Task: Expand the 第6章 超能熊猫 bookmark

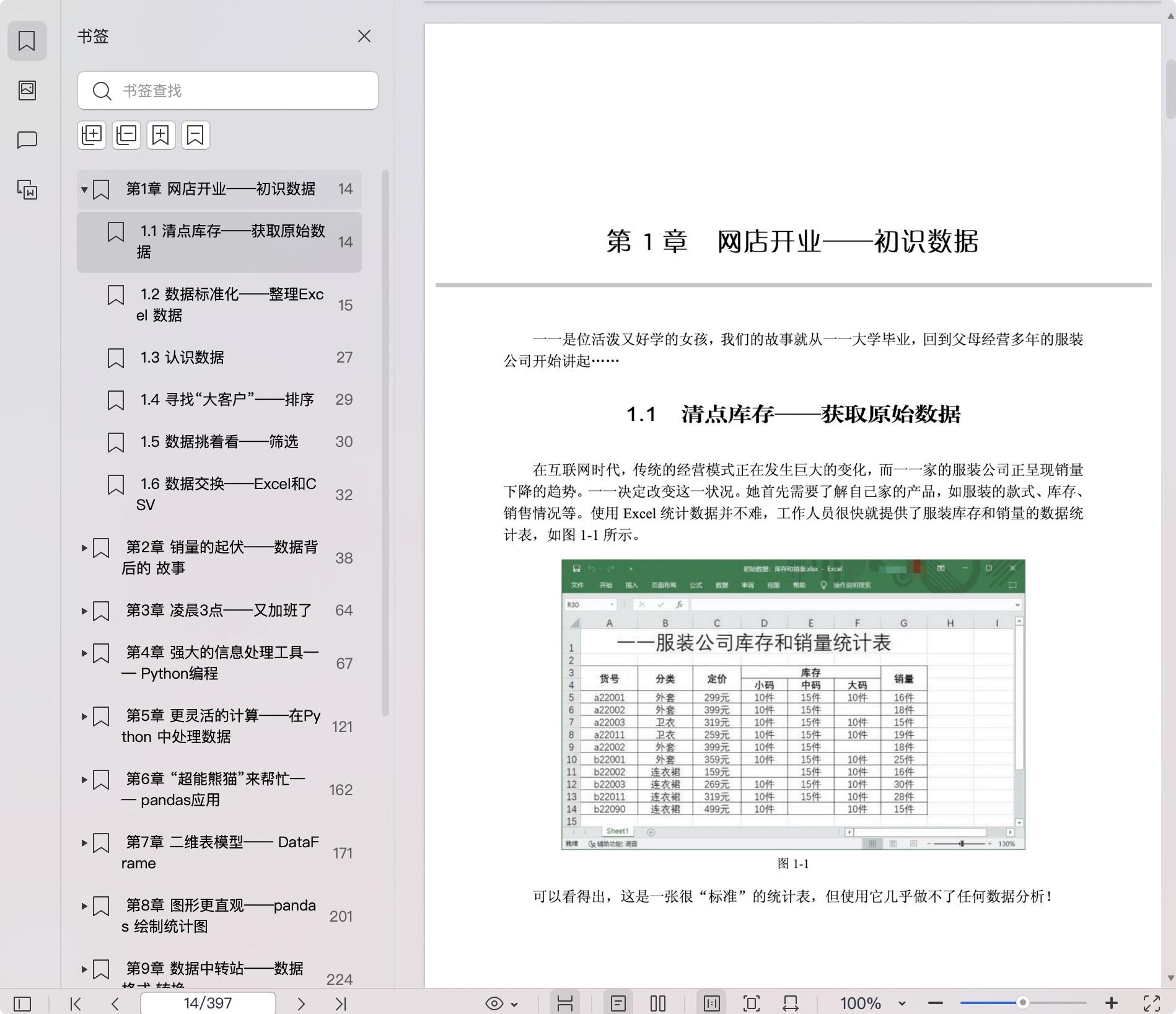Action: tap(84, 779)
